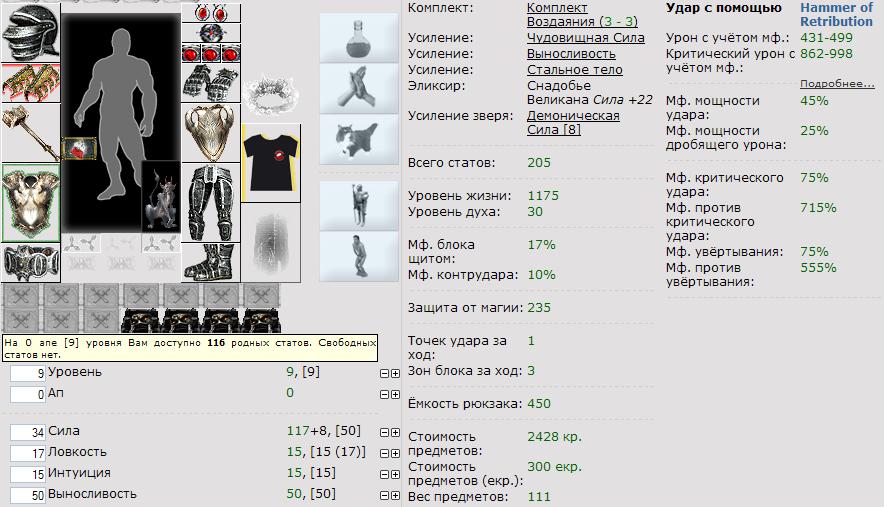This screenshot has width=884, height=507.
Task: Select the plated boots slot
Action: (211, 262)
